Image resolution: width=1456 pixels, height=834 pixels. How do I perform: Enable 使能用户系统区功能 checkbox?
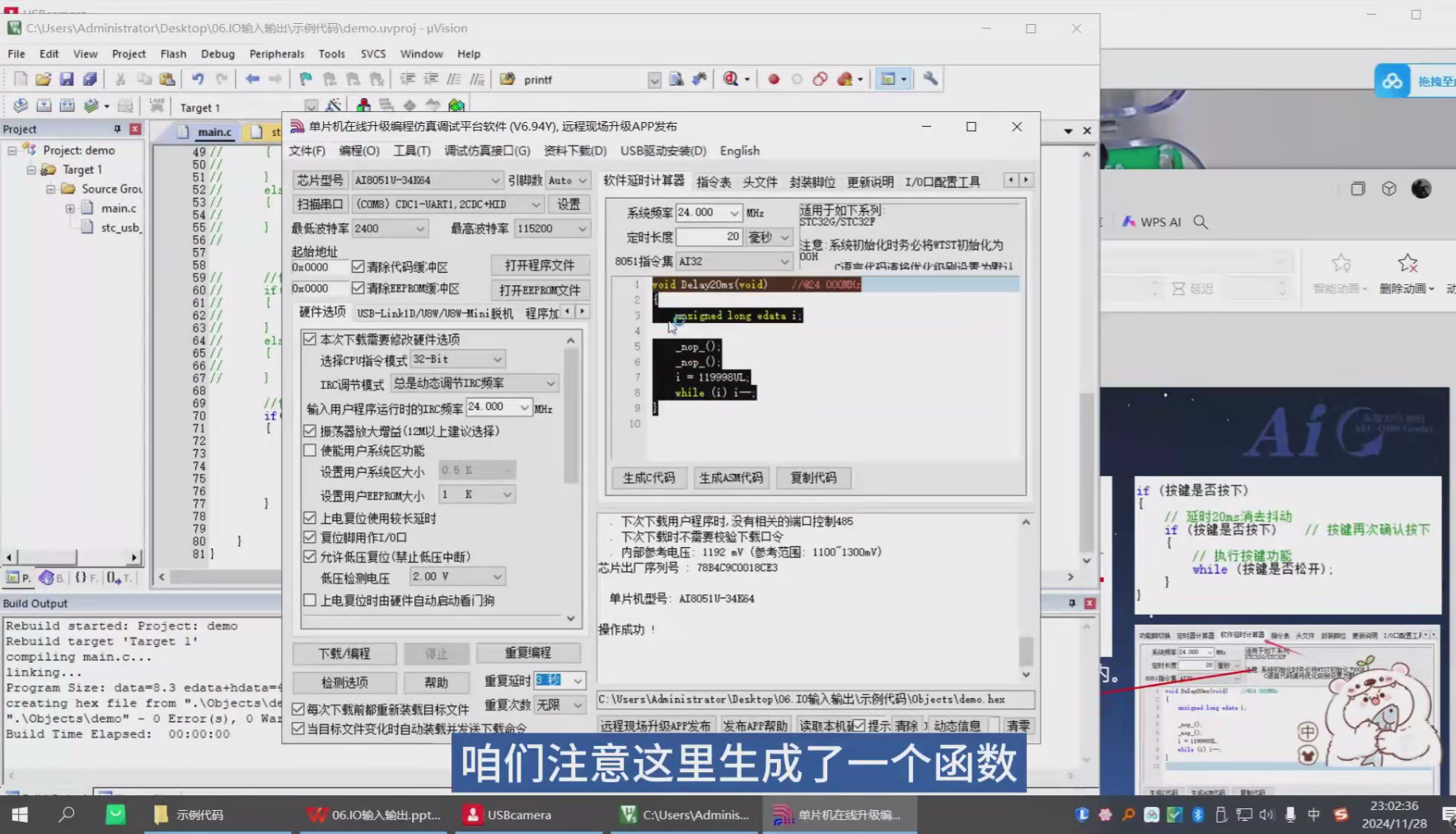tap(310, 450)
